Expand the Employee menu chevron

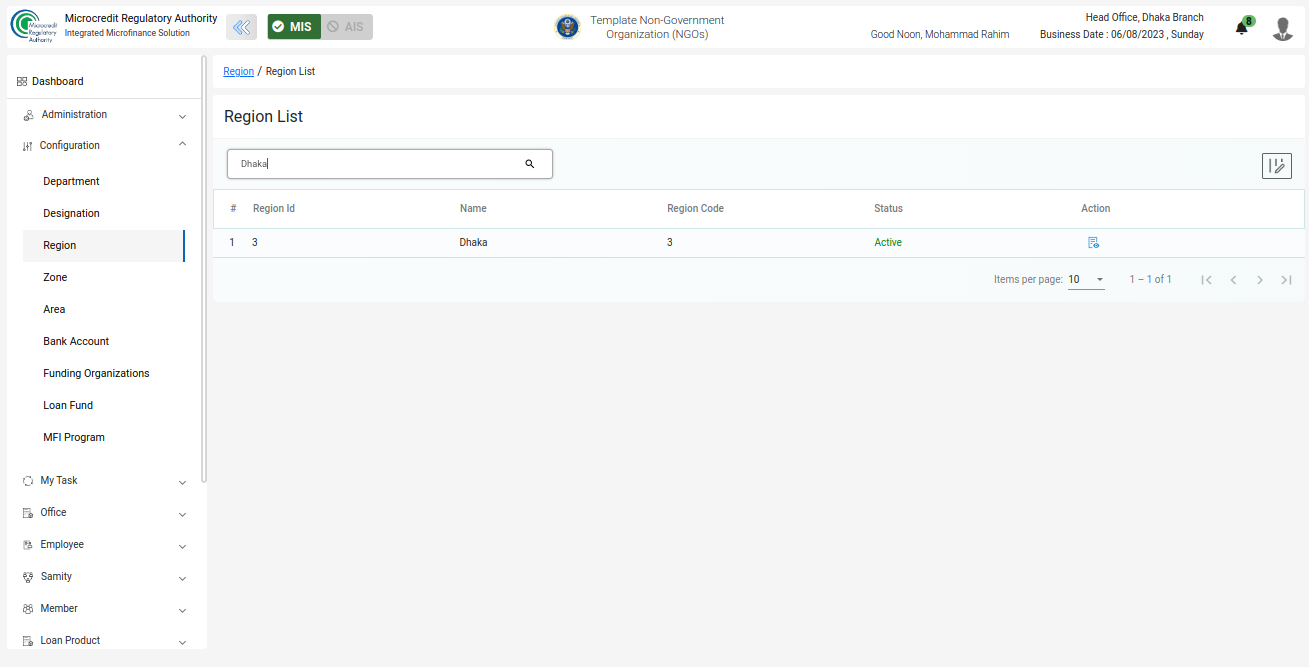click(182, 546)
